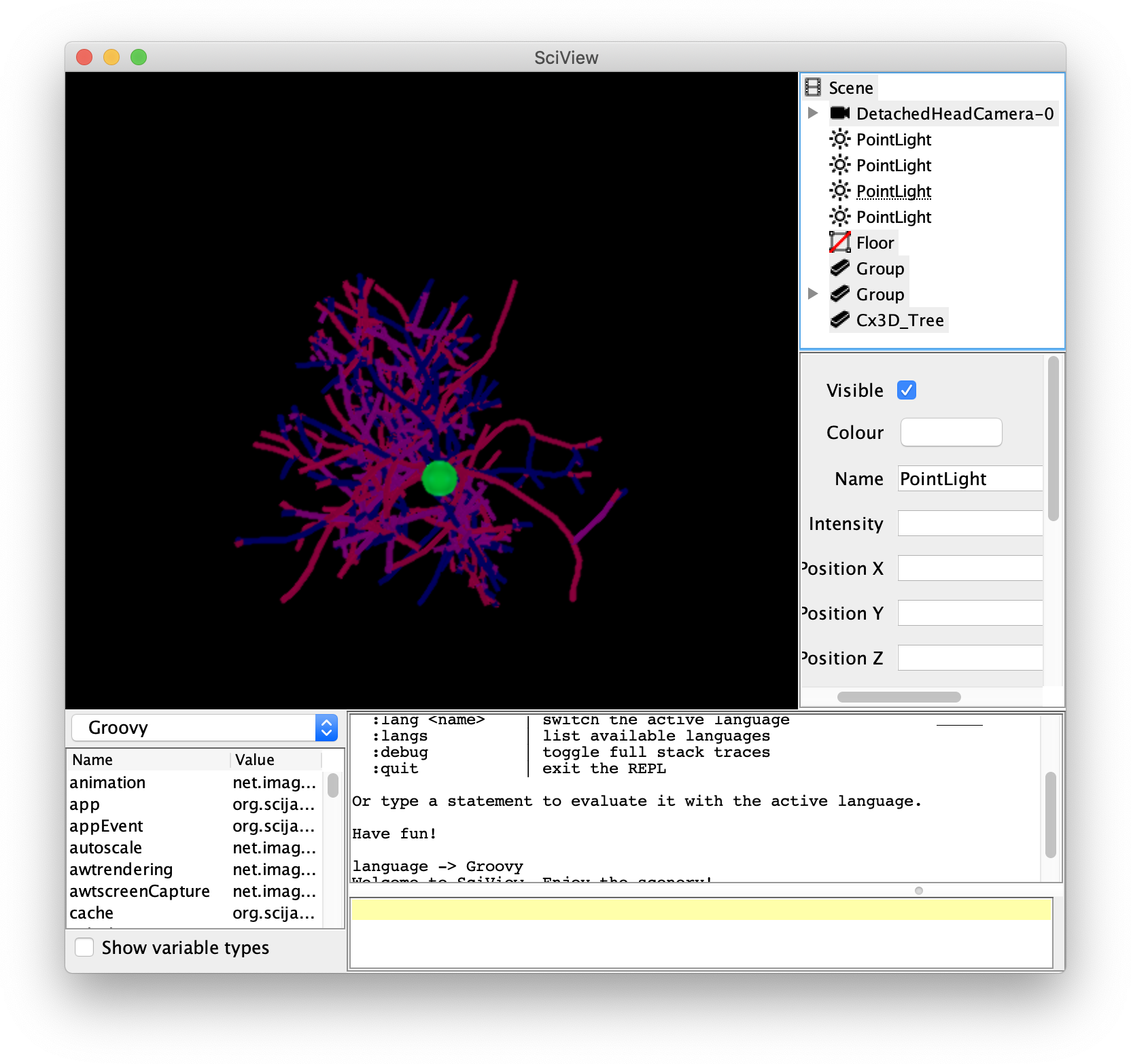The height and width of the screenshot is (1064, 1131).
Task: Expand the second Group tree node
Action: tap(813, 294)
